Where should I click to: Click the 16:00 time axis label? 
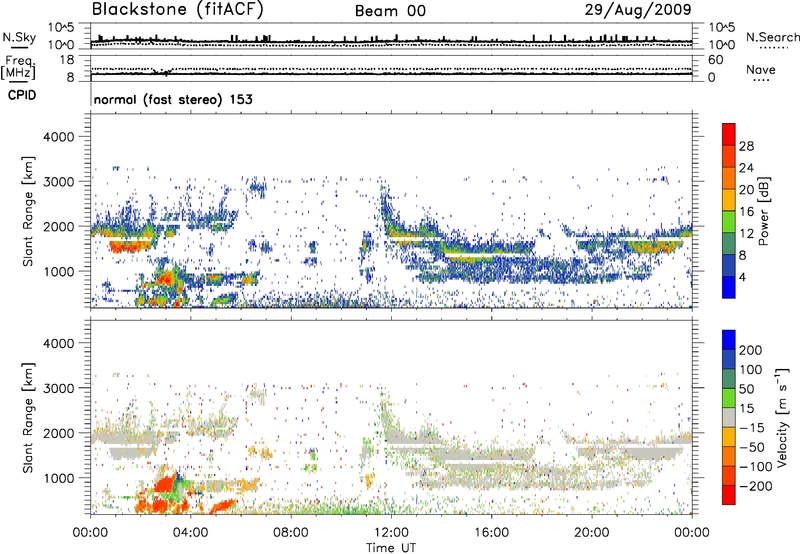(491, 533)
